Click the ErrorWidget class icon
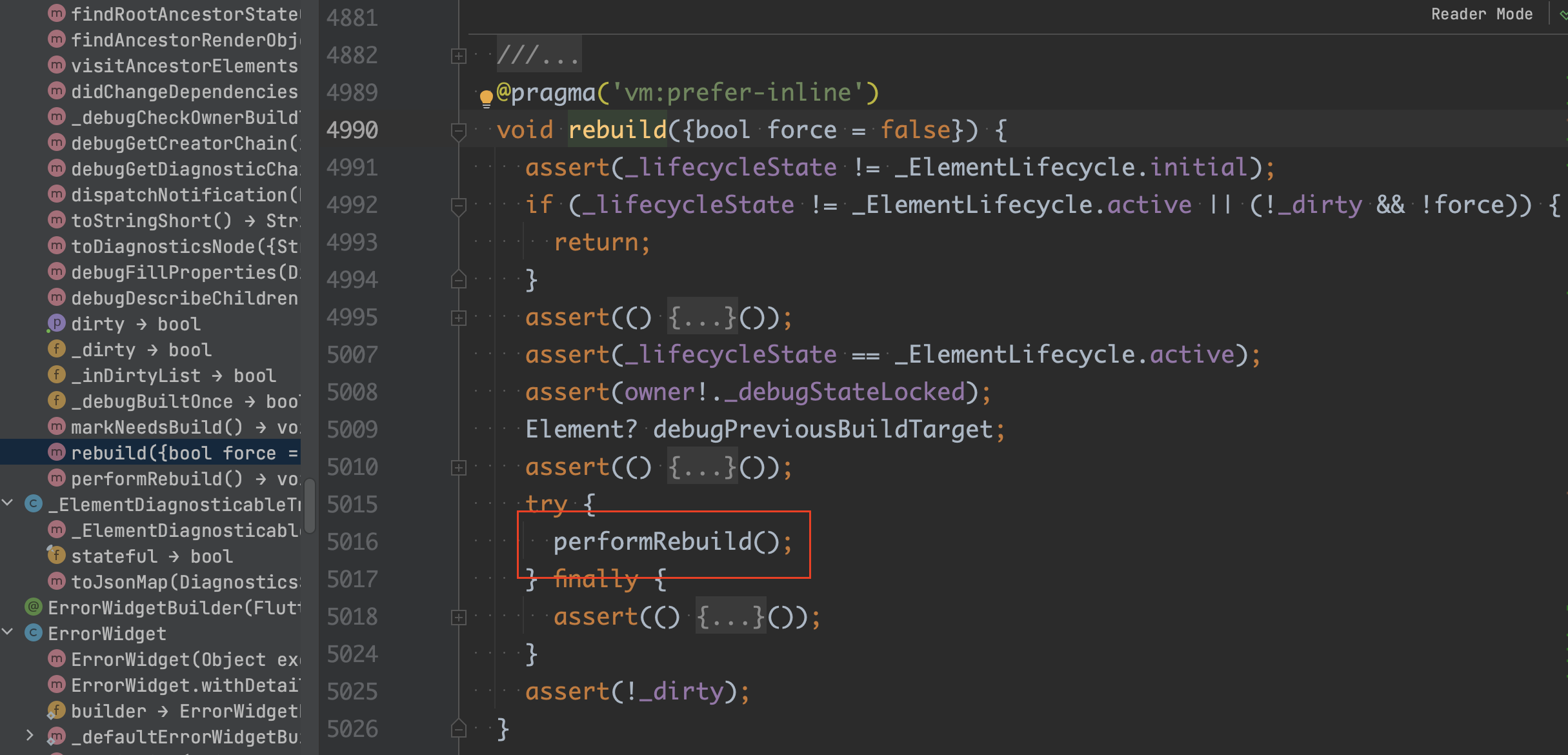The image size is (1568, 755). point(34,632)
